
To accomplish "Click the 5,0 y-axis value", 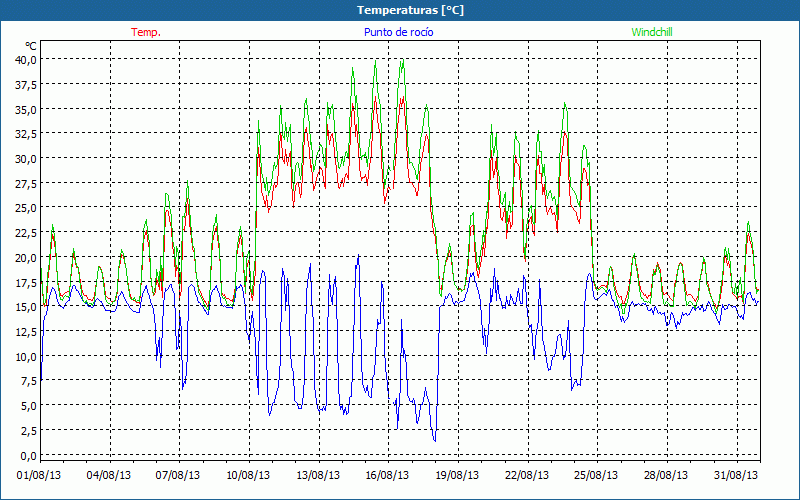I will tap(29, 406).
